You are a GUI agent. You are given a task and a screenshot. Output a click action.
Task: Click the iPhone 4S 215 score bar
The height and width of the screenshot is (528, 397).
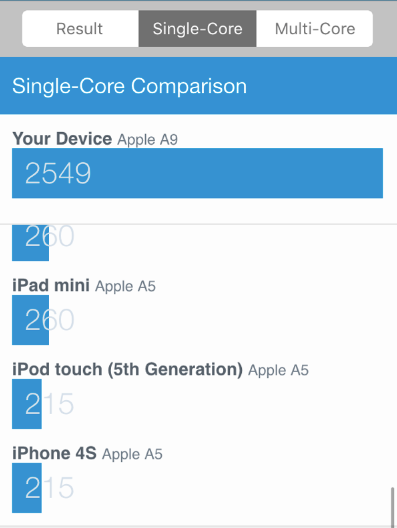27,488
